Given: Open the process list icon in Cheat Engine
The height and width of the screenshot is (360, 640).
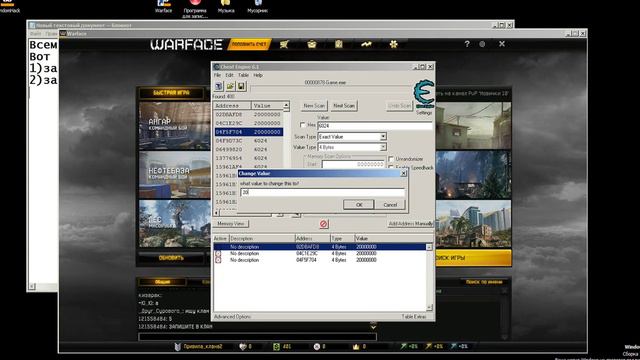Looking at the screenshot, I should (x=219, y=86).
